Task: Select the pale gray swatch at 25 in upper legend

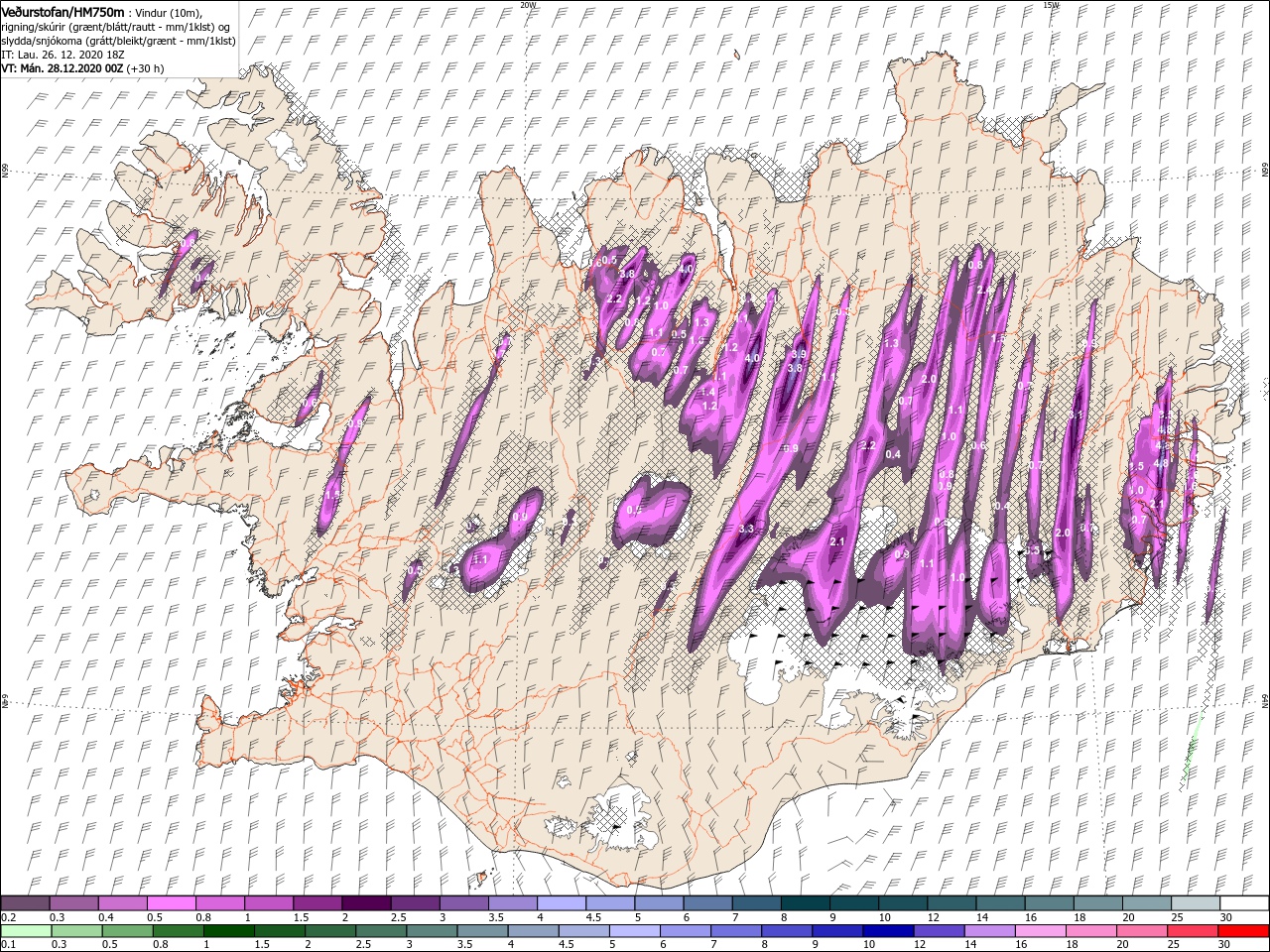Action: point(1194,903)
